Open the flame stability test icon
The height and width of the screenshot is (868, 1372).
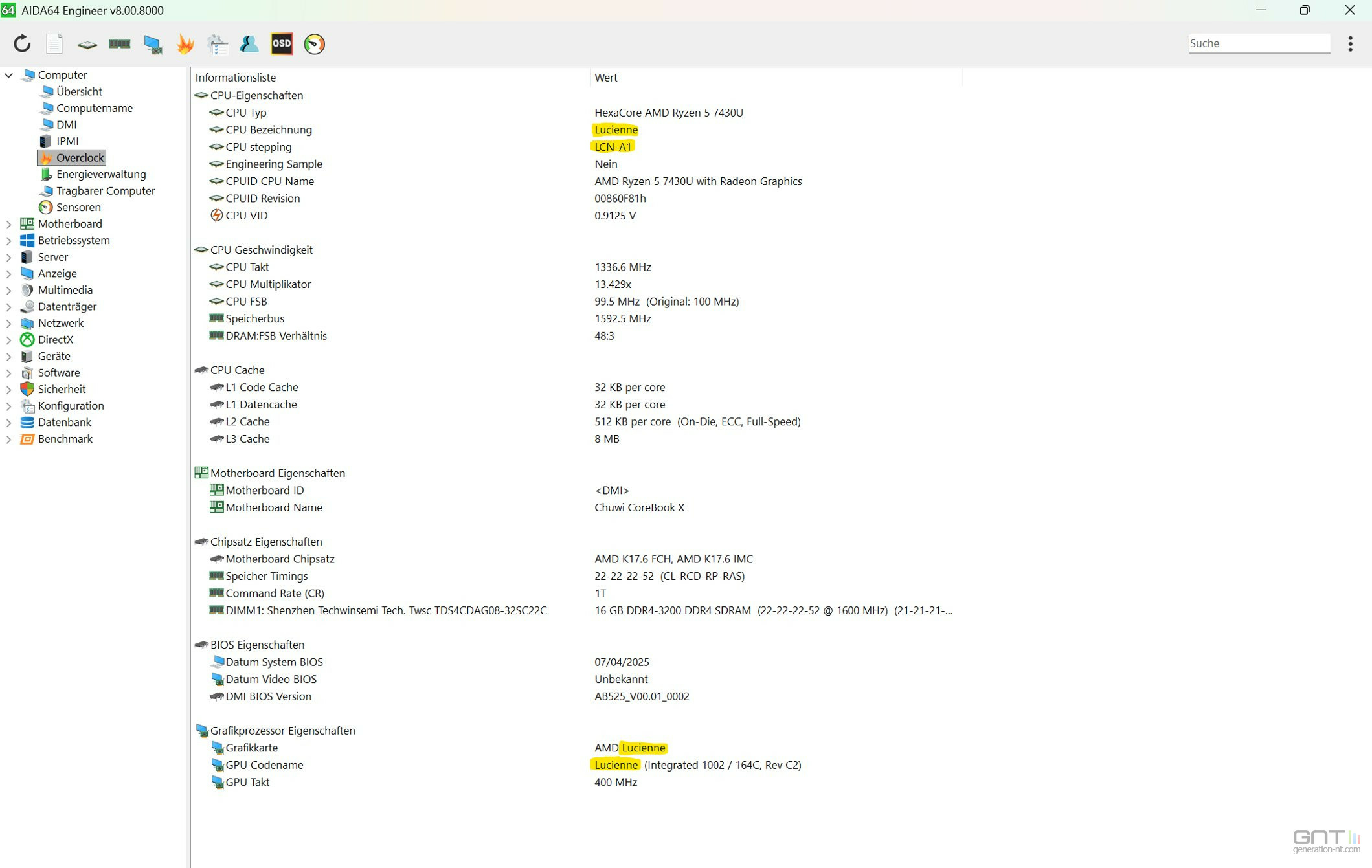point(185,43)
